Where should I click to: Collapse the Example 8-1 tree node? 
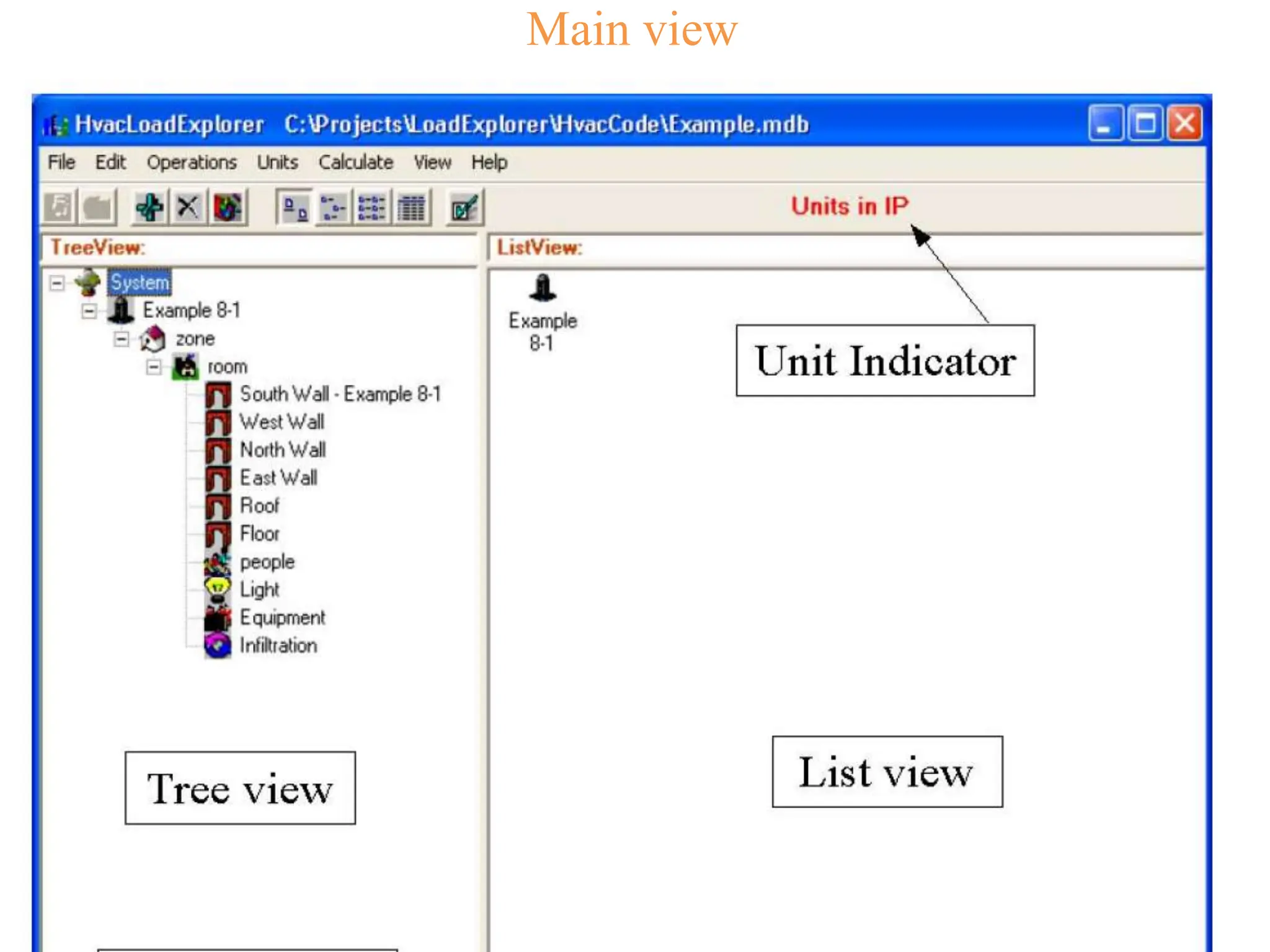89,311
